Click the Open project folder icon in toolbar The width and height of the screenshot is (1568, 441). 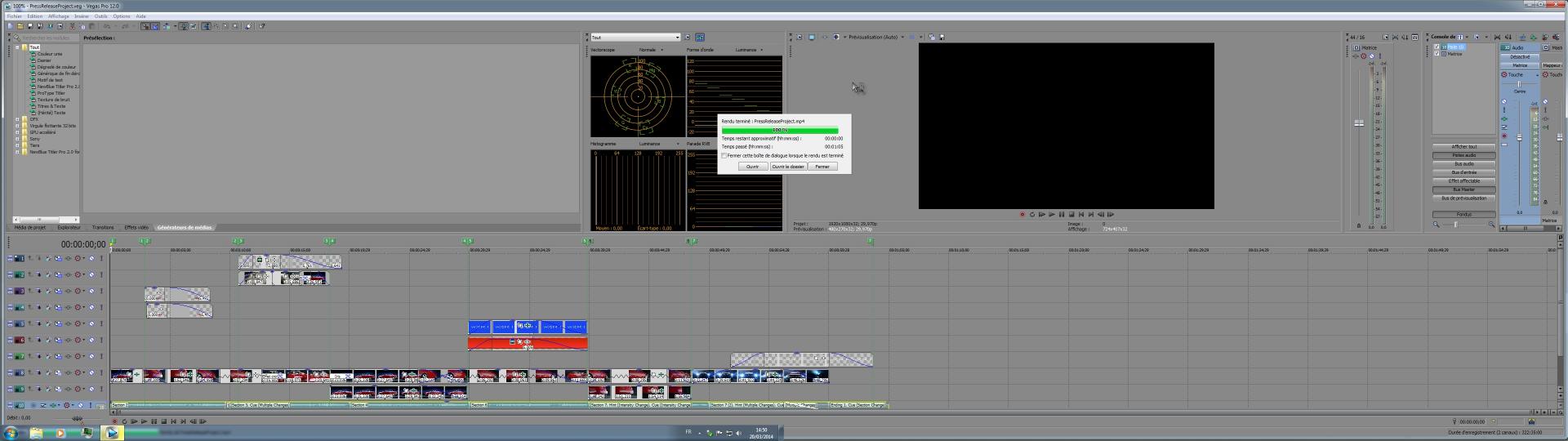[20, 26]
